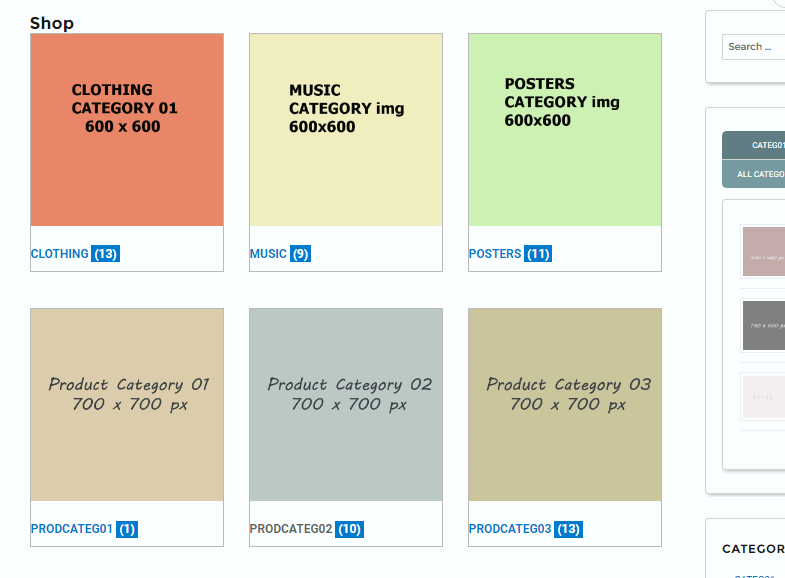This screenshot has width=785, height=578.
Task: Click the PRODCATEG03 link
Action: click(x=510, y=529)
